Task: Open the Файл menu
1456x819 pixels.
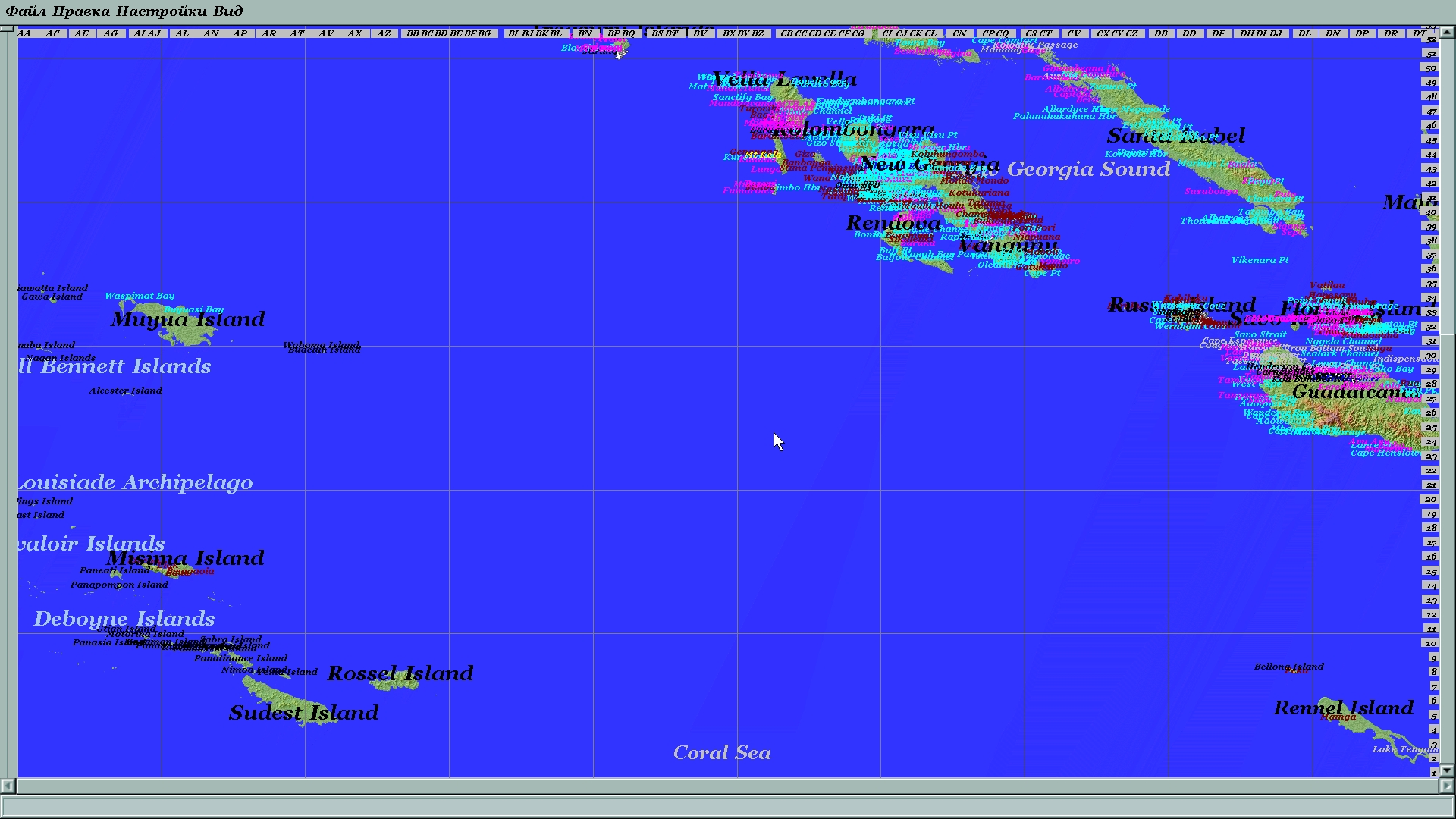Action: click(x=26, y=11)
